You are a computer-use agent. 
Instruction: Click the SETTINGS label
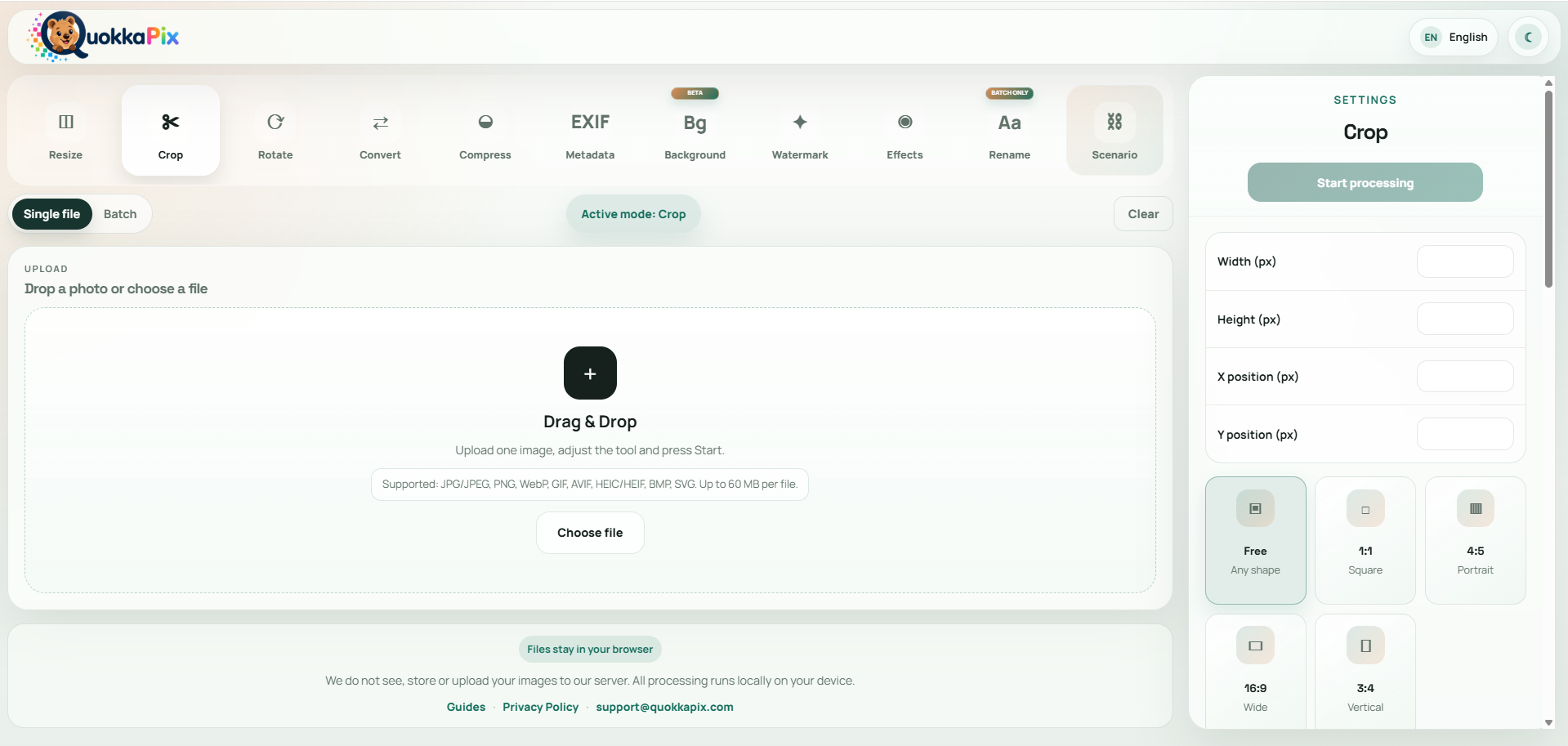pyautogui.click(x=1365, y=100)
